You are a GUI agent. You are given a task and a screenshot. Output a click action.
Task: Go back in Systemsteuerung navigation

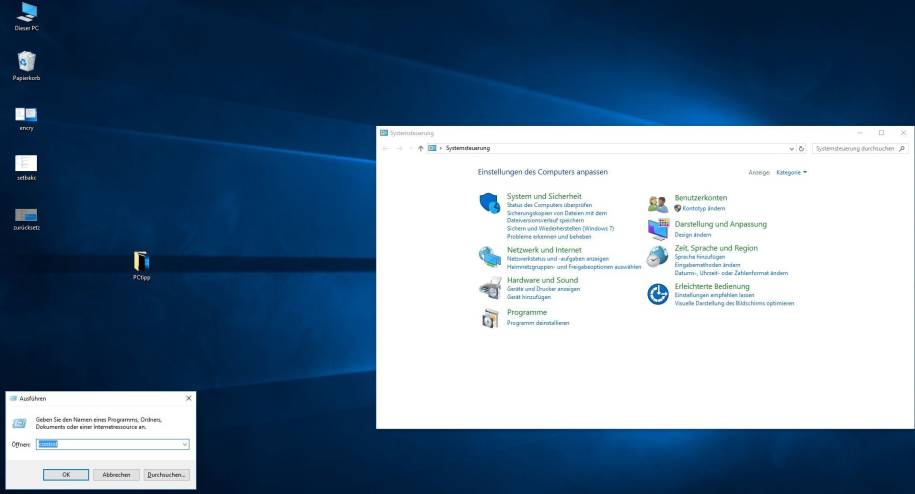(385, 149)
